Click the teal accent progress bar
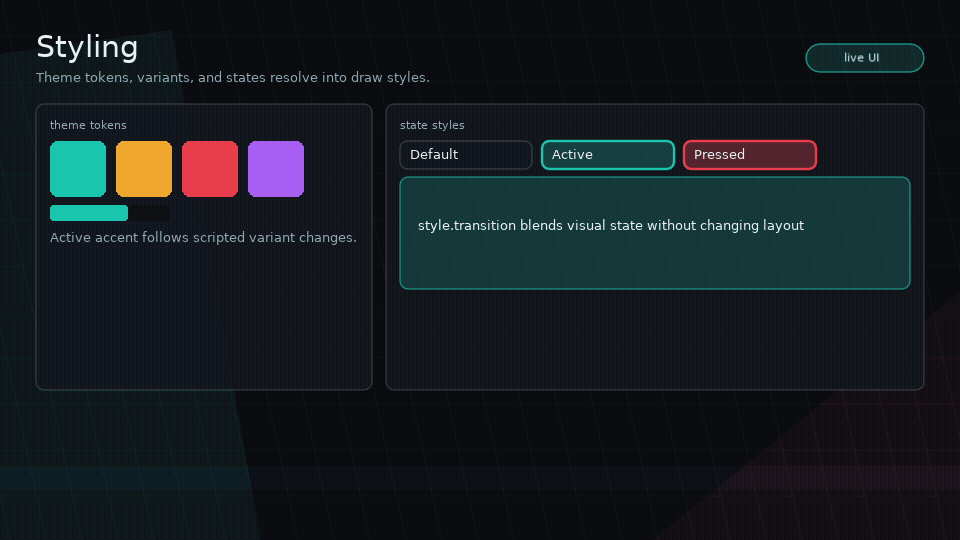 (110, 213)
